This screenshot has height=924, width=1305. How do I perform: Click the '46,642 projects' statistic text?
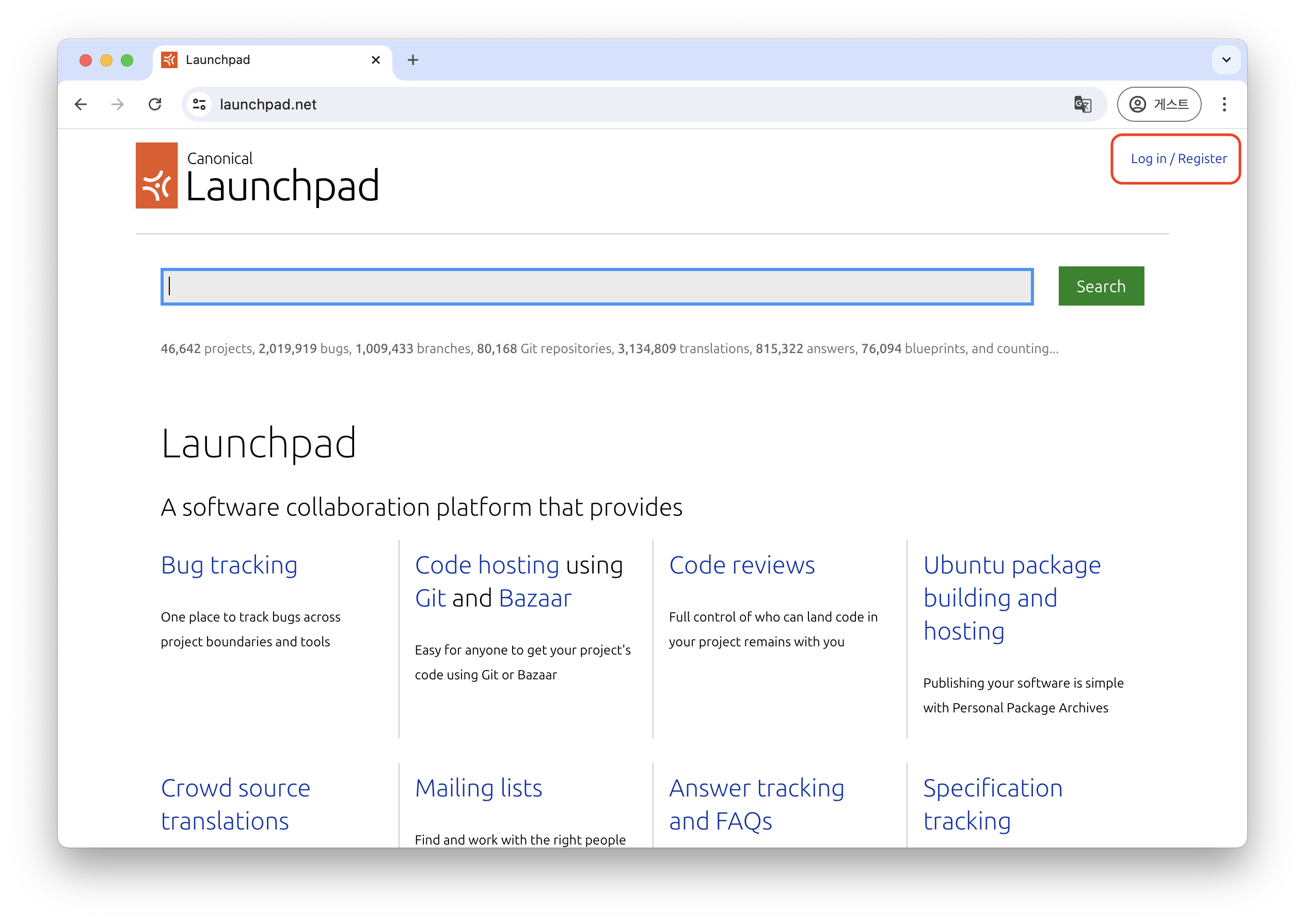click(206, 349)
